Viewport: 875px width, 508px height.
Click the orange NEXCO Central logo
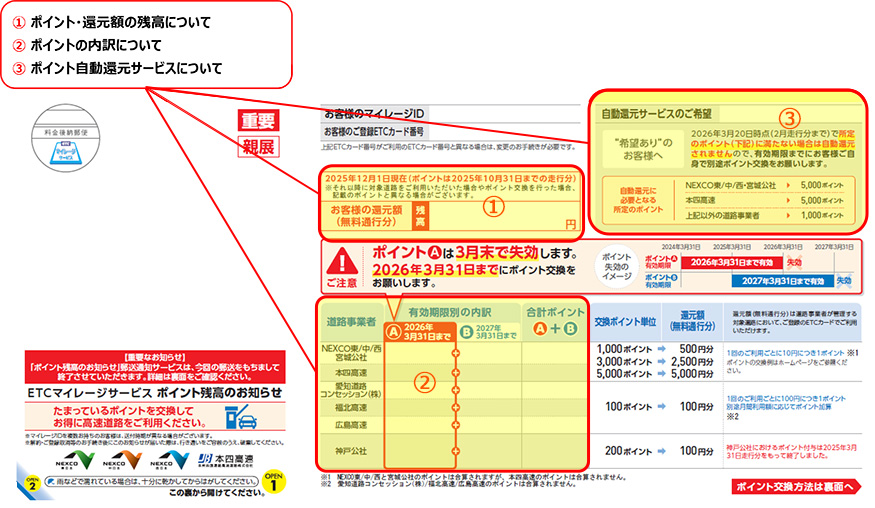[x=122, y=460]
